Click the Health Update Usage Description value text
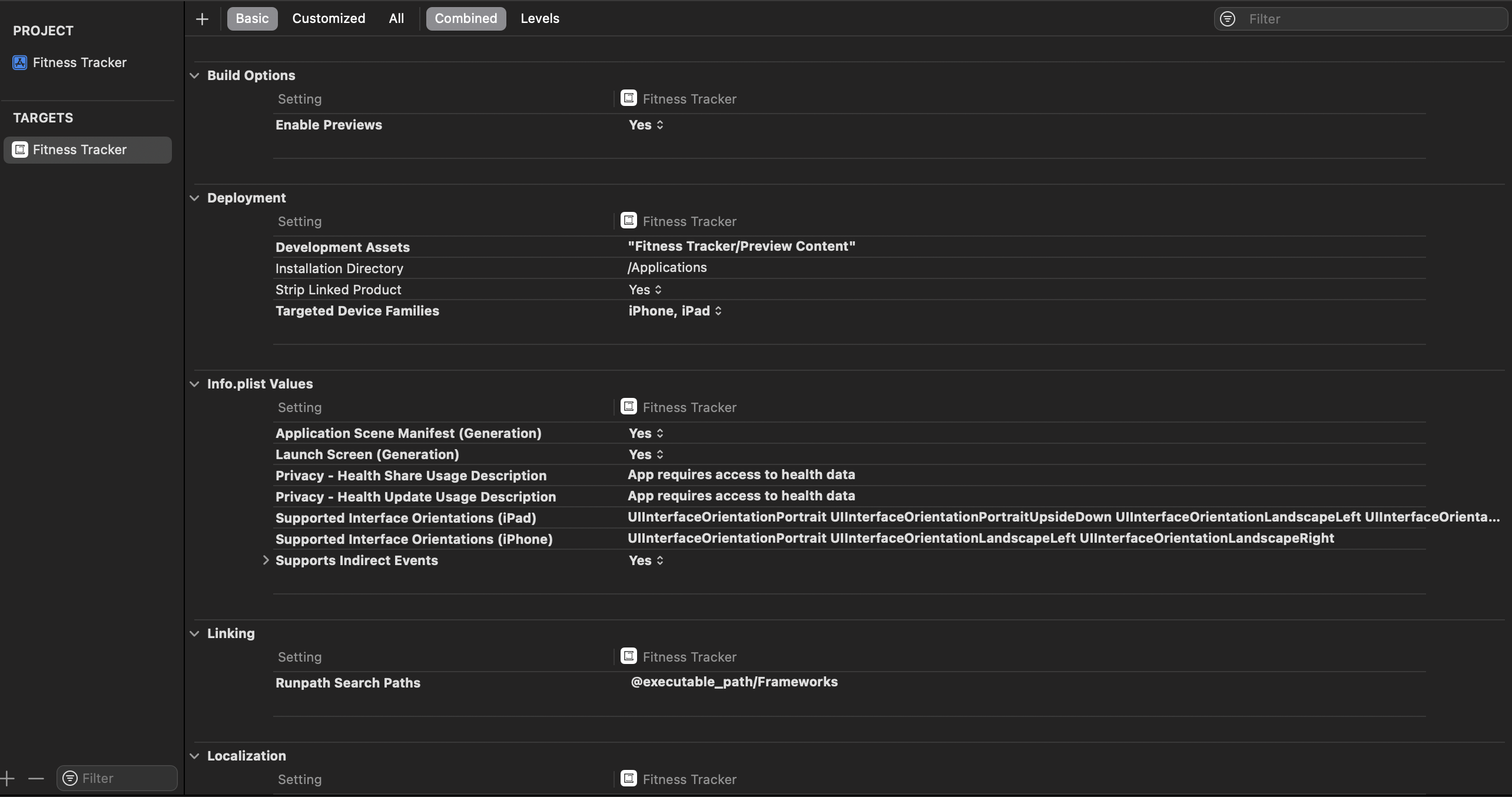Image resolution: width=1512 pixels, height=797 pixels. point(741,496)
